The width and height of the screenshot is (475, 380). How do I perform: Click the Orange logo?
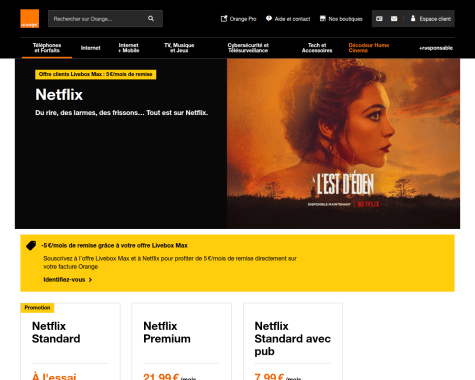pyautogui.click(x=29, y=19)
